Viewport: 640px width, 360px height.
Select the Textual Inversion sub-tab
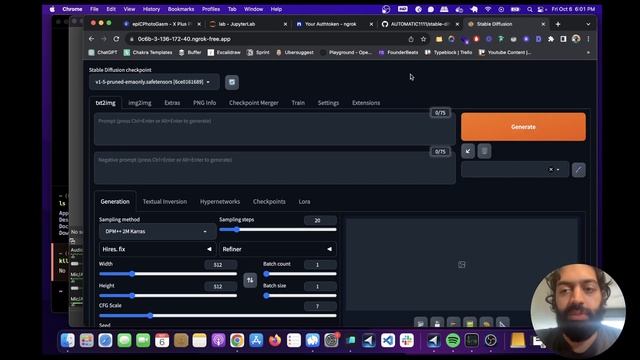[x=164, y=202]
